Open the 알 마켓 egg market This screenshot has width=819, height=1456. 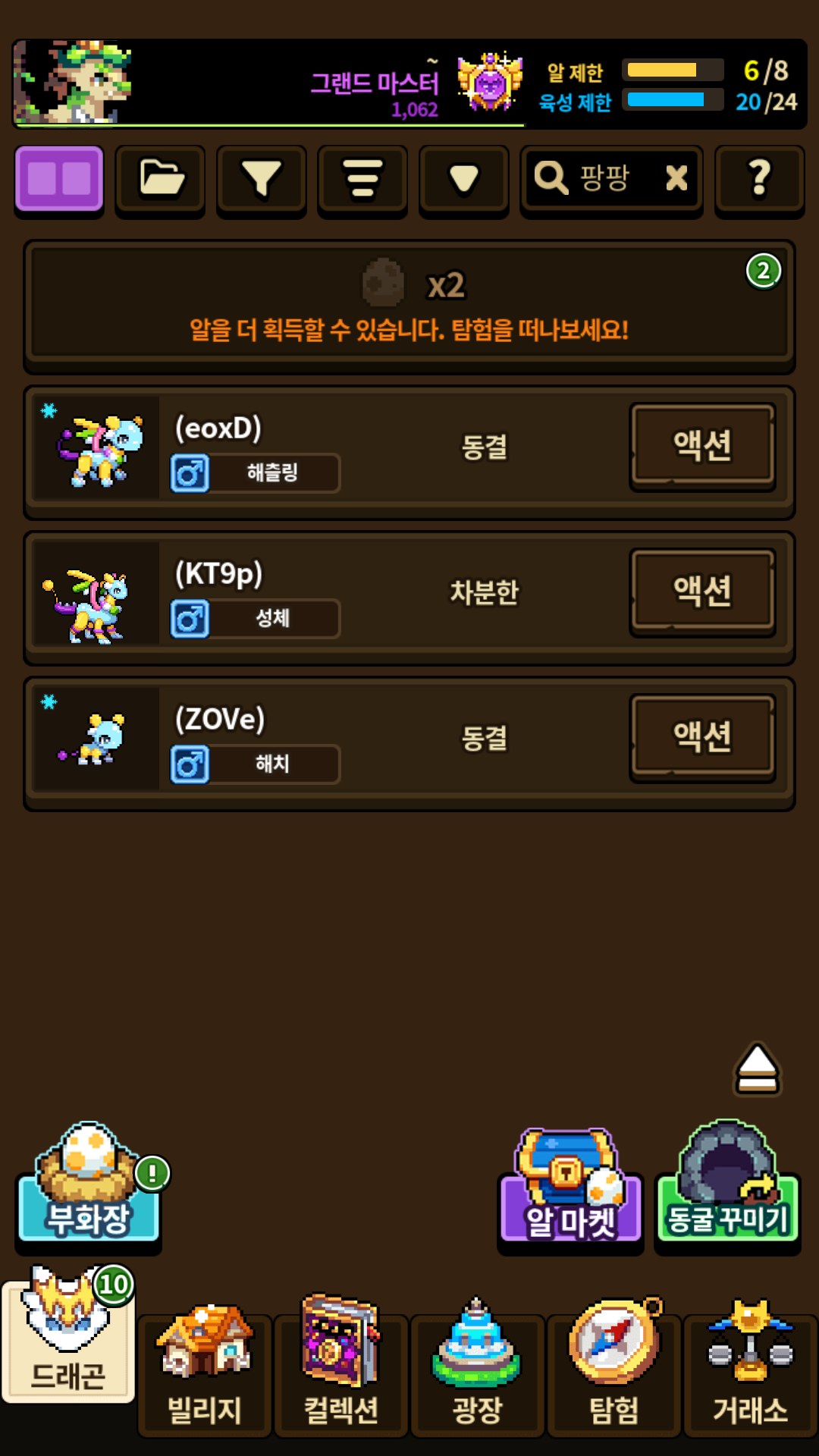click(x=570, y=1186)
